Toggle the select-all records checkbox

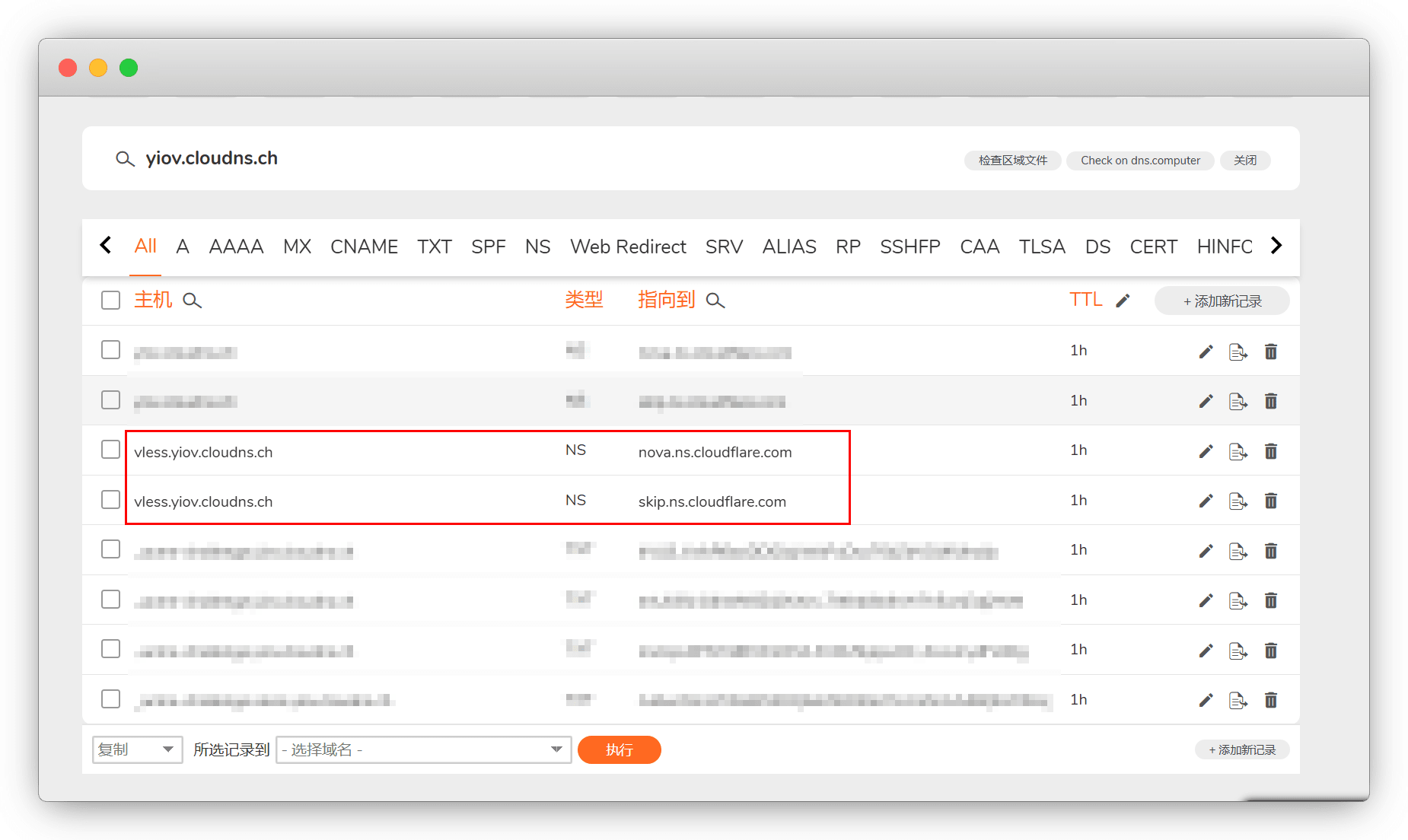point(111,300)
